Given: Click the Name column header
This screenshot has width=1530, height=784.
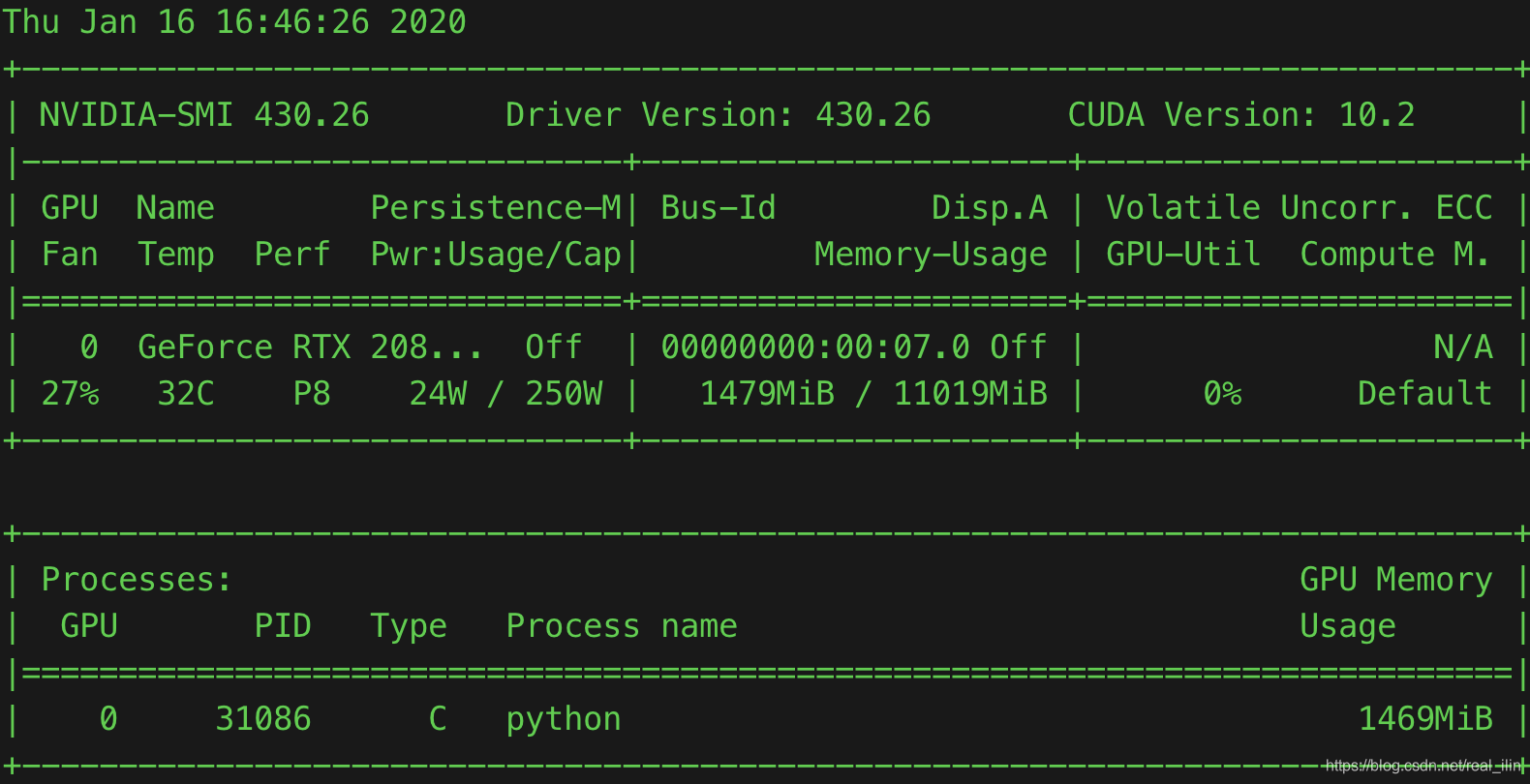Looking at the screenshot, I should click(175, 207).
